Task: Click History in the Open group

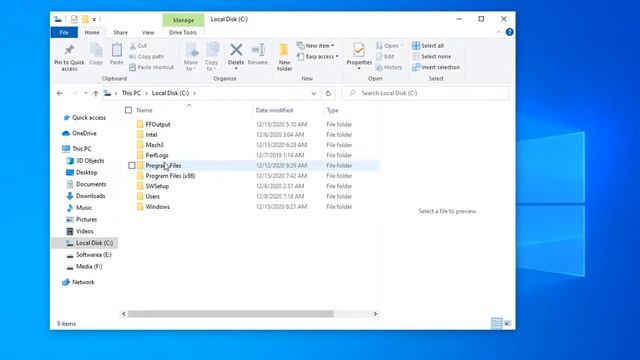Action: pos(389,67)
